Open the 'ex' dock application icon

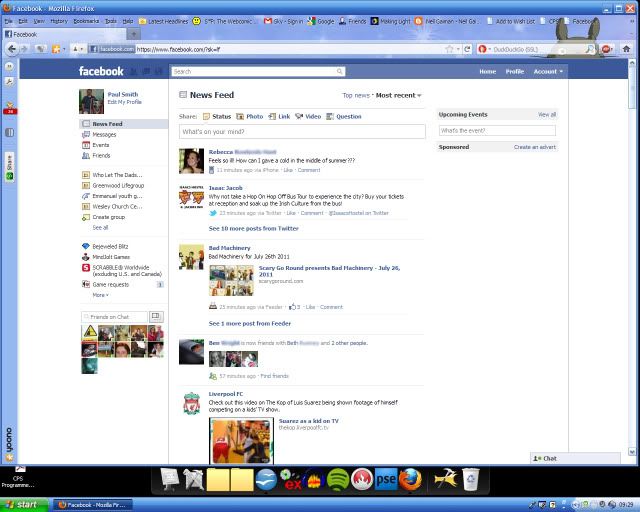pos(290,480)
